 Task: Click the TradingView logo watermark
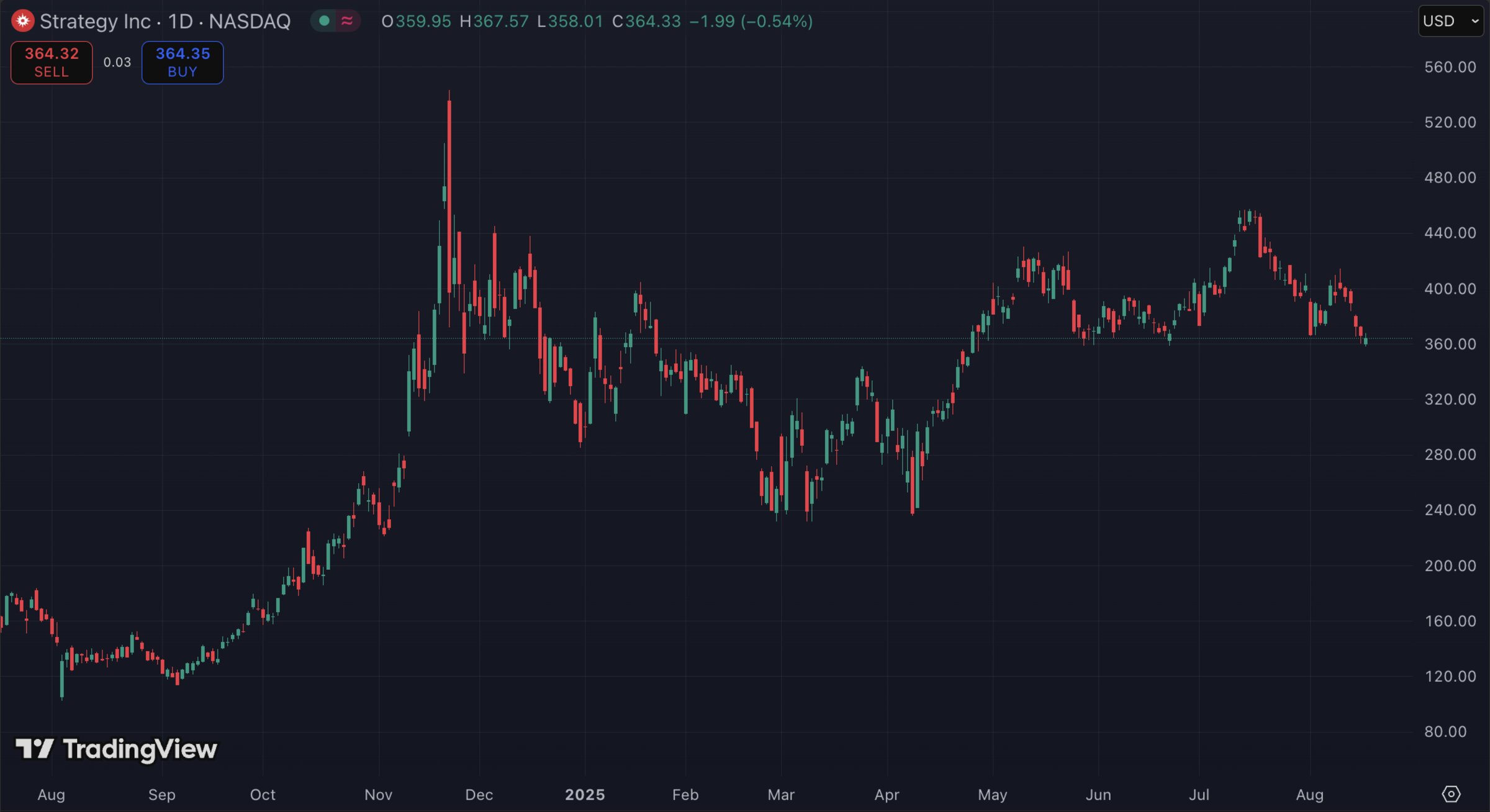[x=116, y=749]
